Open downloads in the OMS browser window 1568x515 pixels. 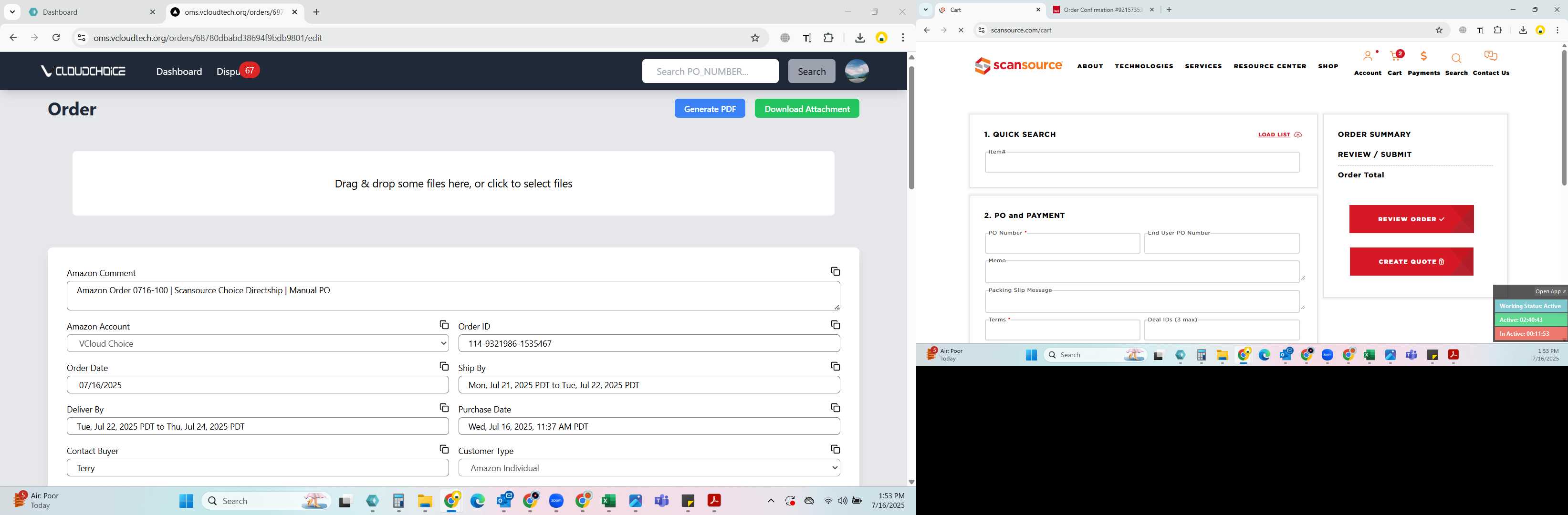859,38
